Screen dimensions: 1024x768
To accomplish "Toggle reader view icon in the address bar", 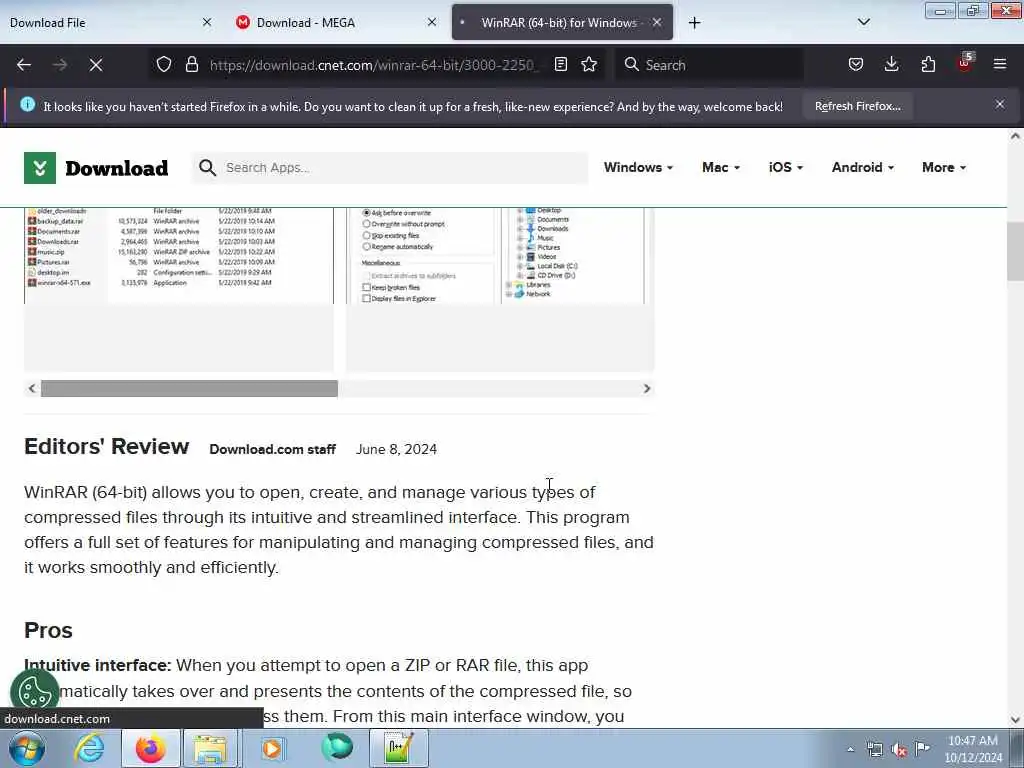I will 560,65.
